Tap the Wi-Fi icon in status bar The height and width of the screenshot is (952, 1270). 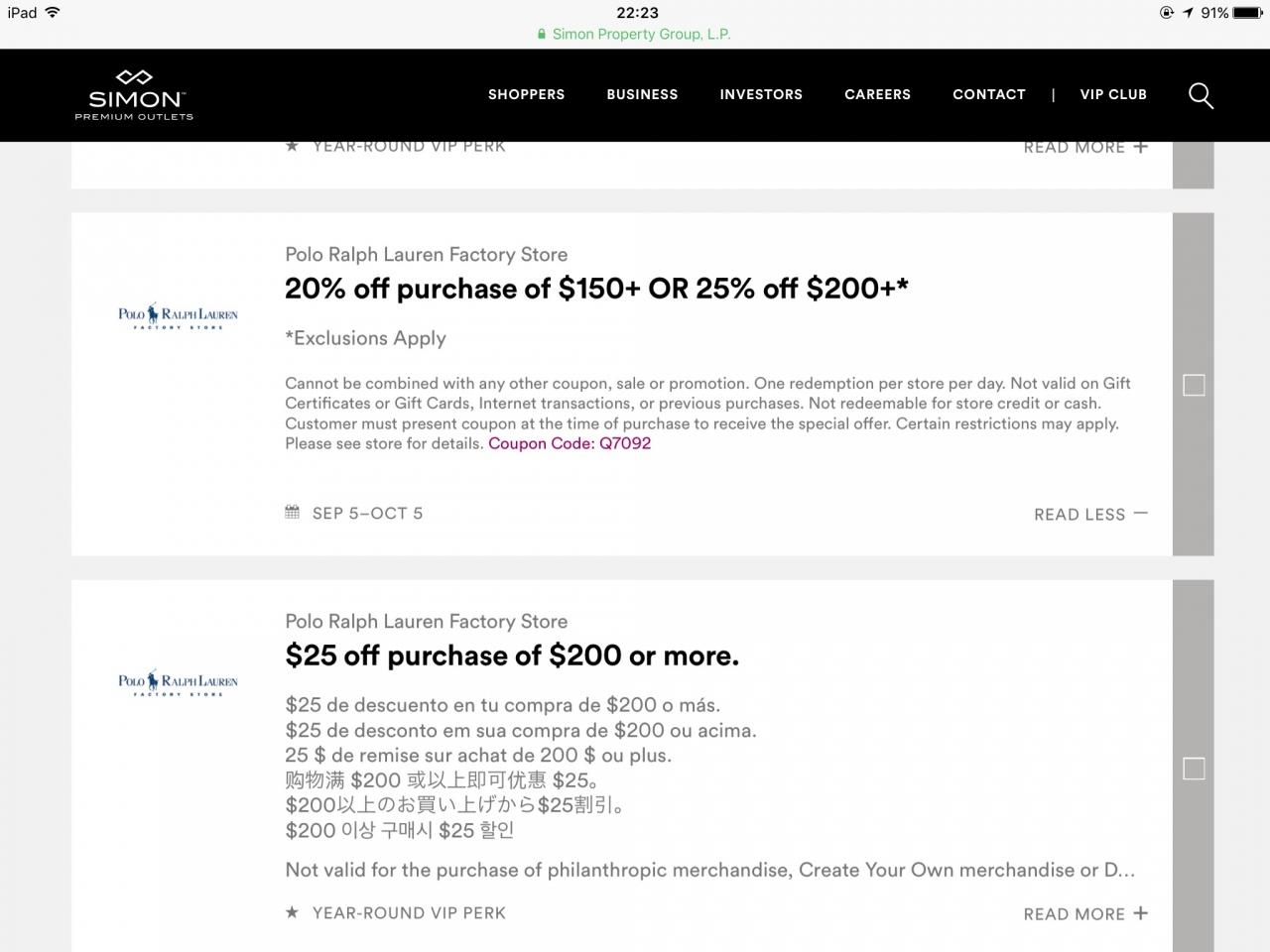(53, 12)
